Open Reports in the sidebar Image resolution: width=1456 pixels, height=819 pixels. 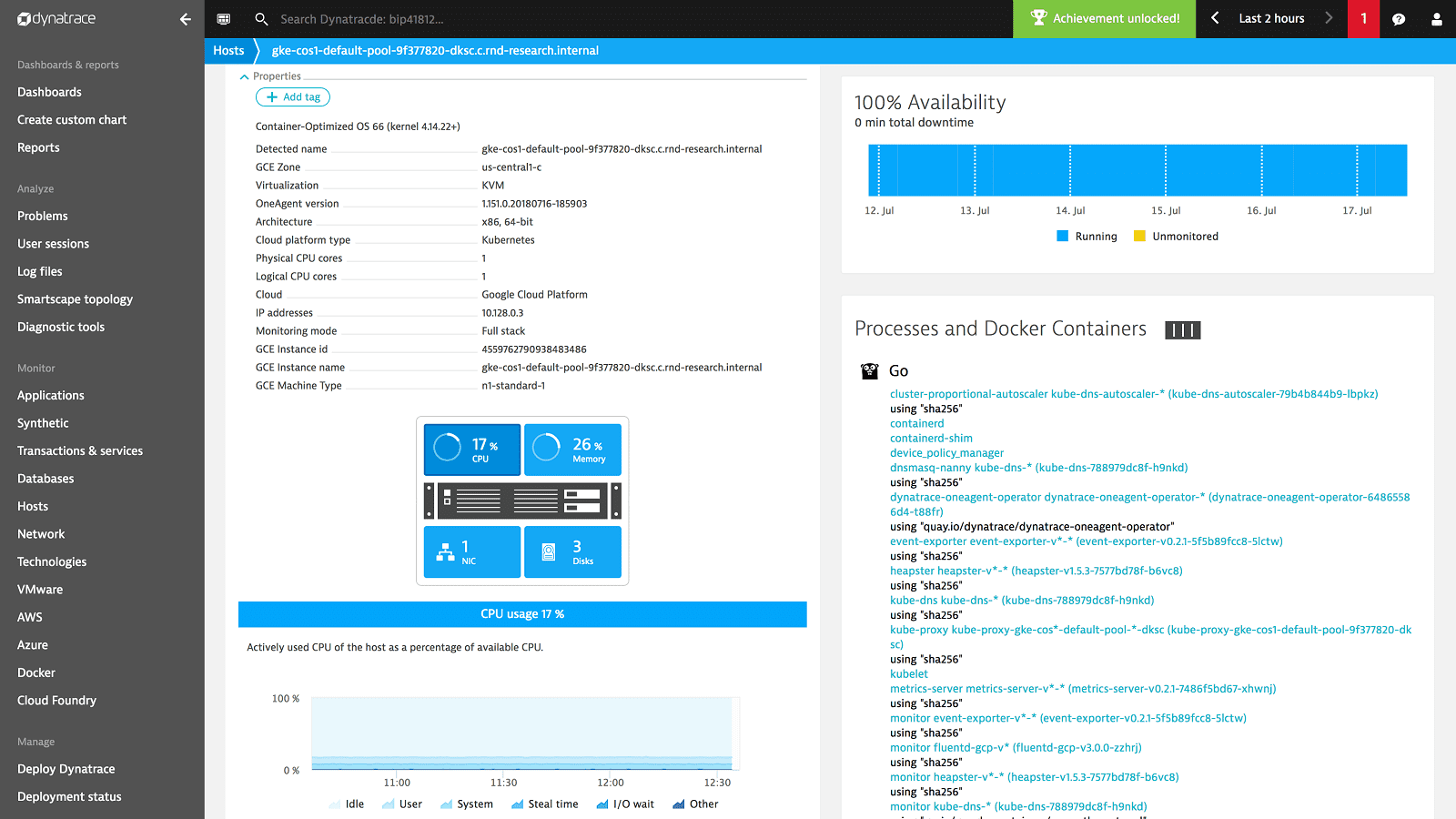pos(38,147)
